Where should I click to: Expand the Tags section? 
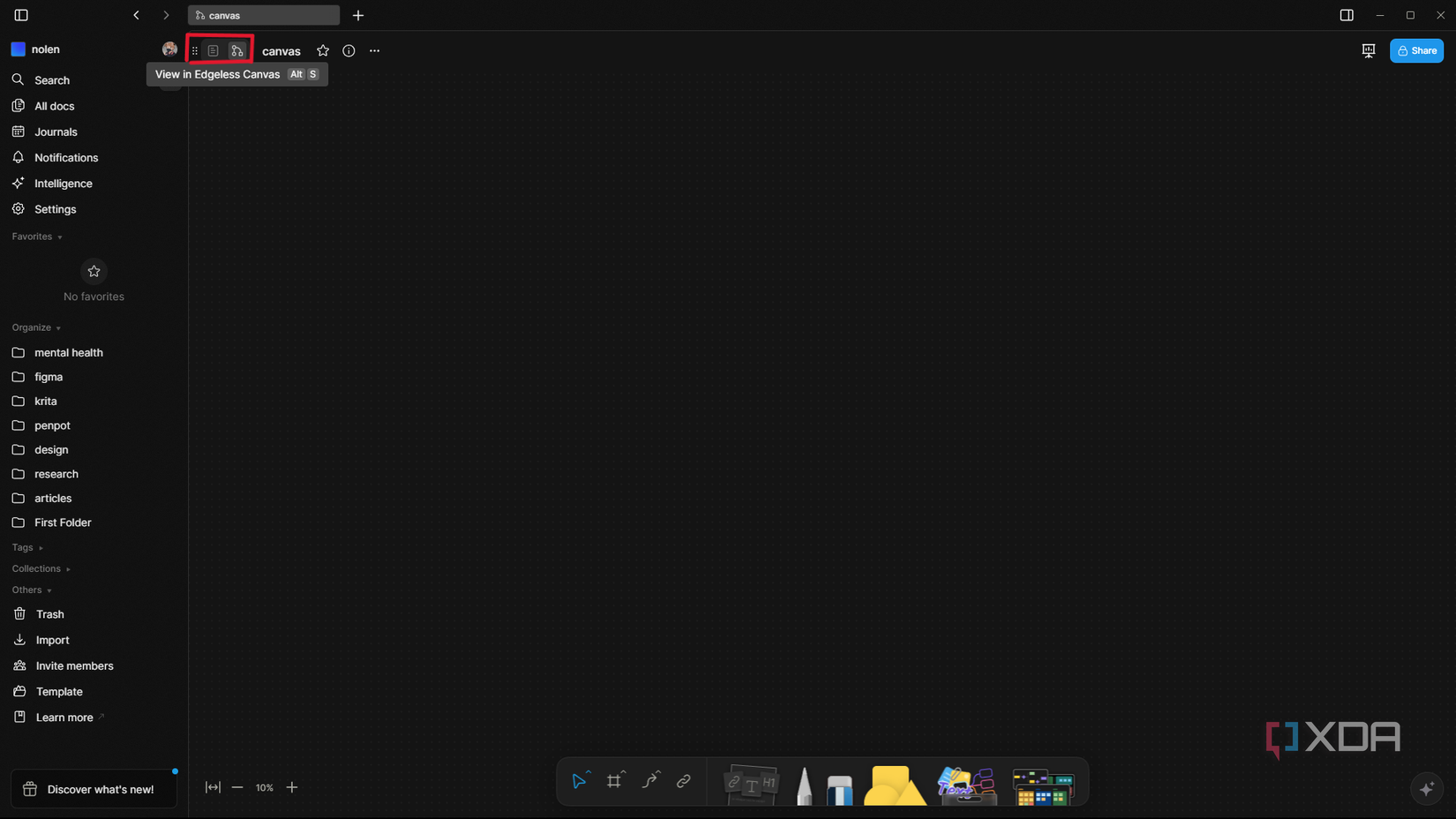pyautogui.click(x=27, y=547)
